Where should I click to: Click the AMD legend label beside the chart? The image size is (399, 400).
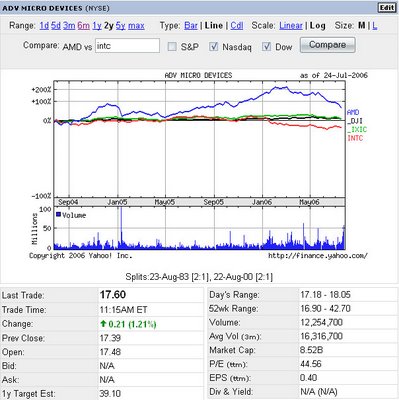353,112
